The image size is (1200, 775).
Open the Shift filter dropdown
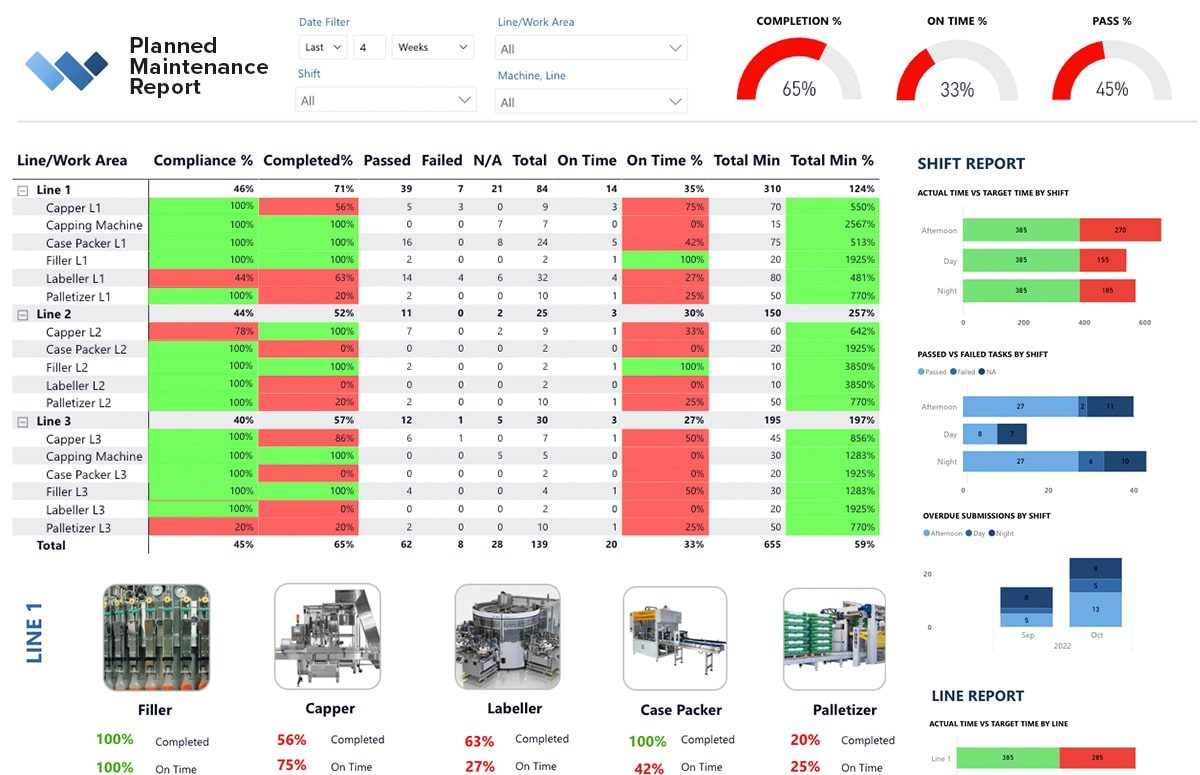click(x=386, y=100)
